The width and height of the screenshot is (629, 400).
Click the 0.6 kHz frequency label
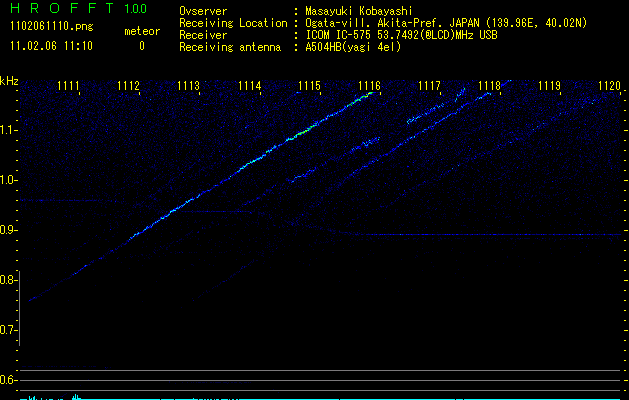click(x=8, y=380)
